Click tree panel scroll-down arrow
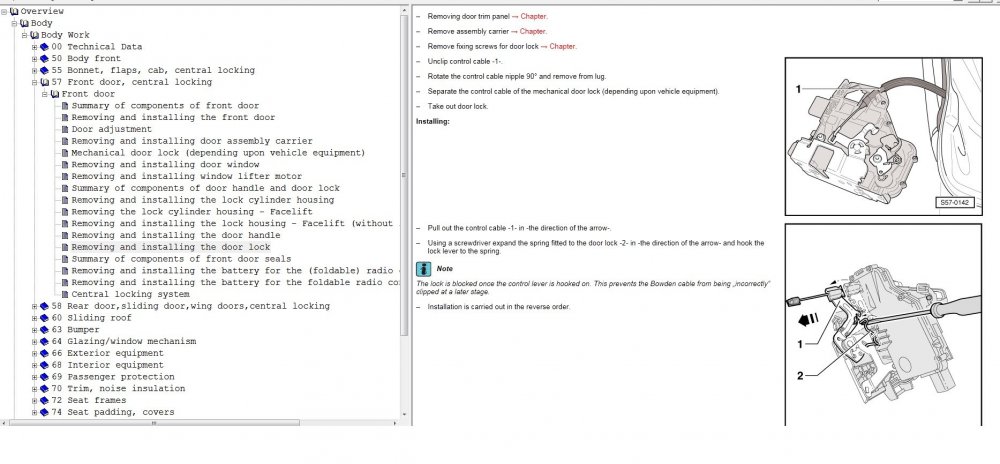 404,414
